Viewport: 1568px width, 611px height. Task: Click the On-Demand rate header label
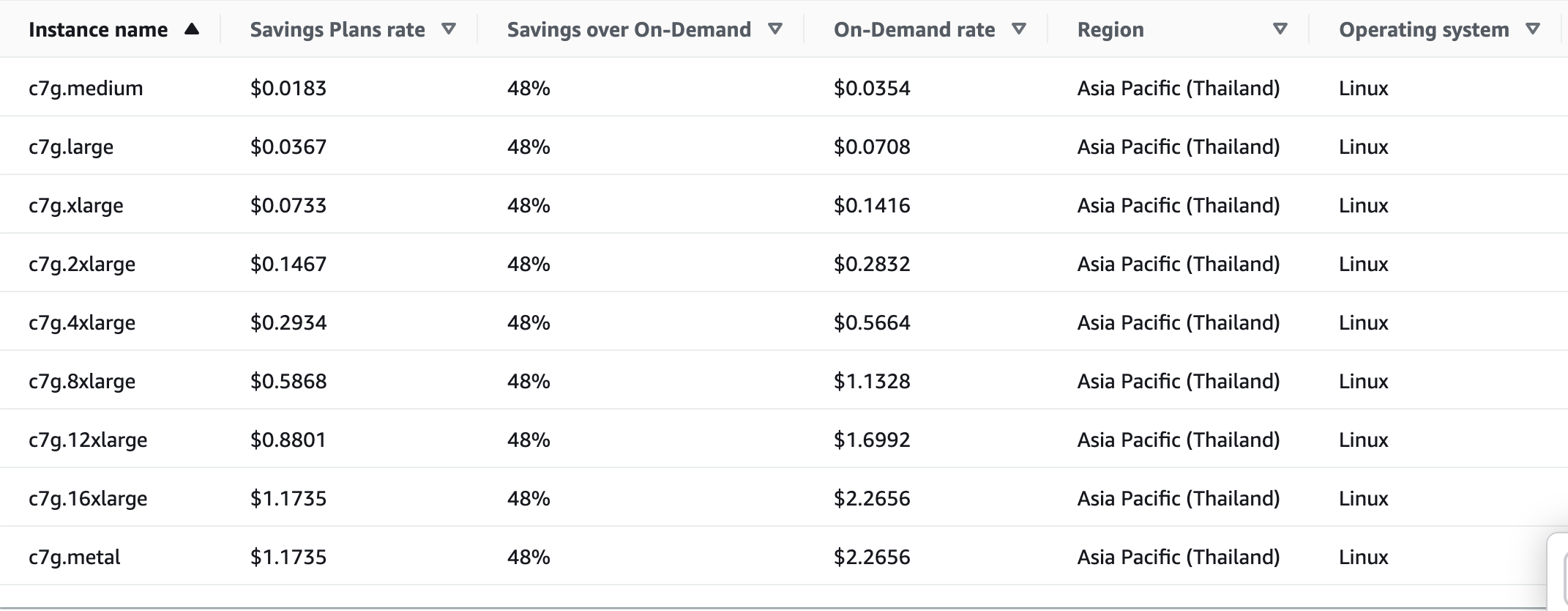pyautogui.click(x=914, y=29)
